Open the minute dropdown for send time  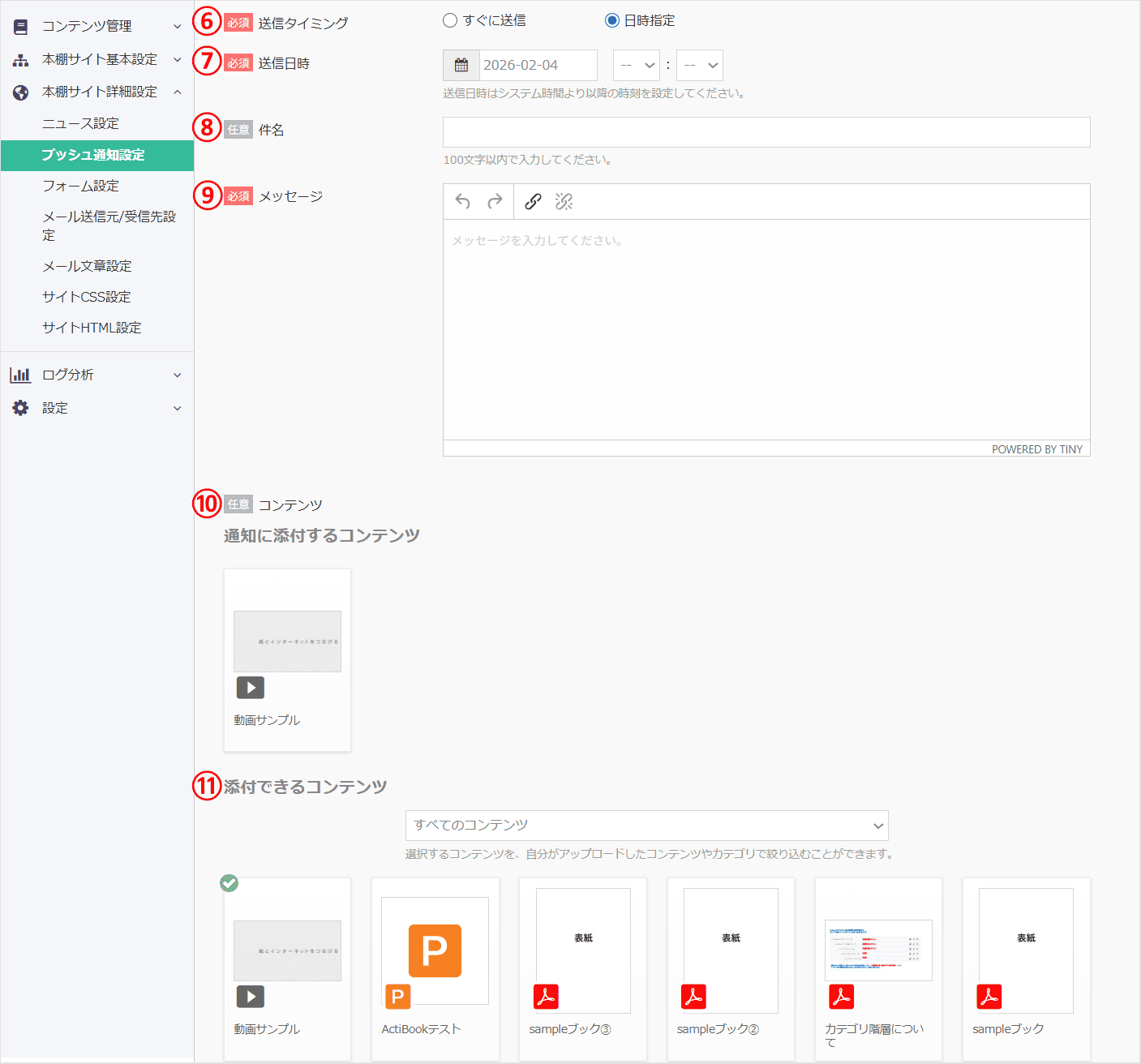699,65
